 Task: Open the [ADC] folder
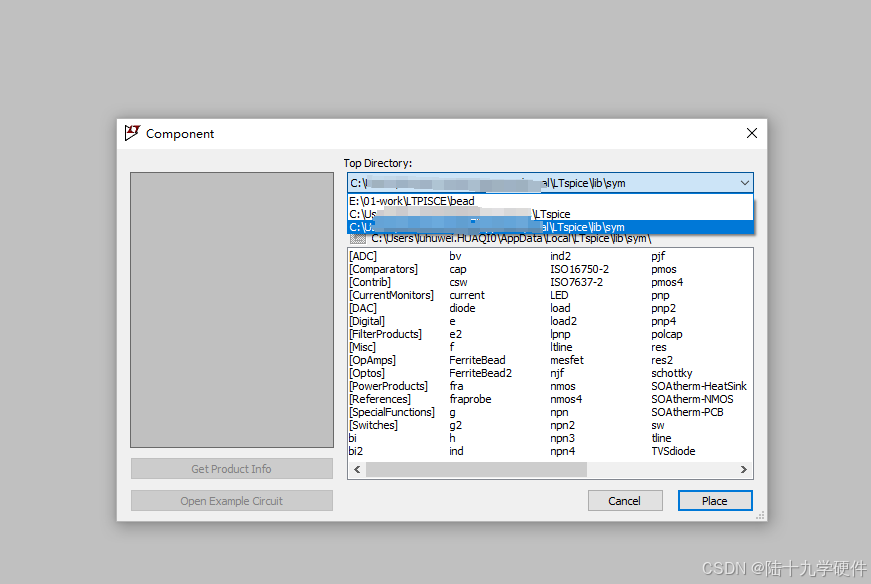click(363, 256)
